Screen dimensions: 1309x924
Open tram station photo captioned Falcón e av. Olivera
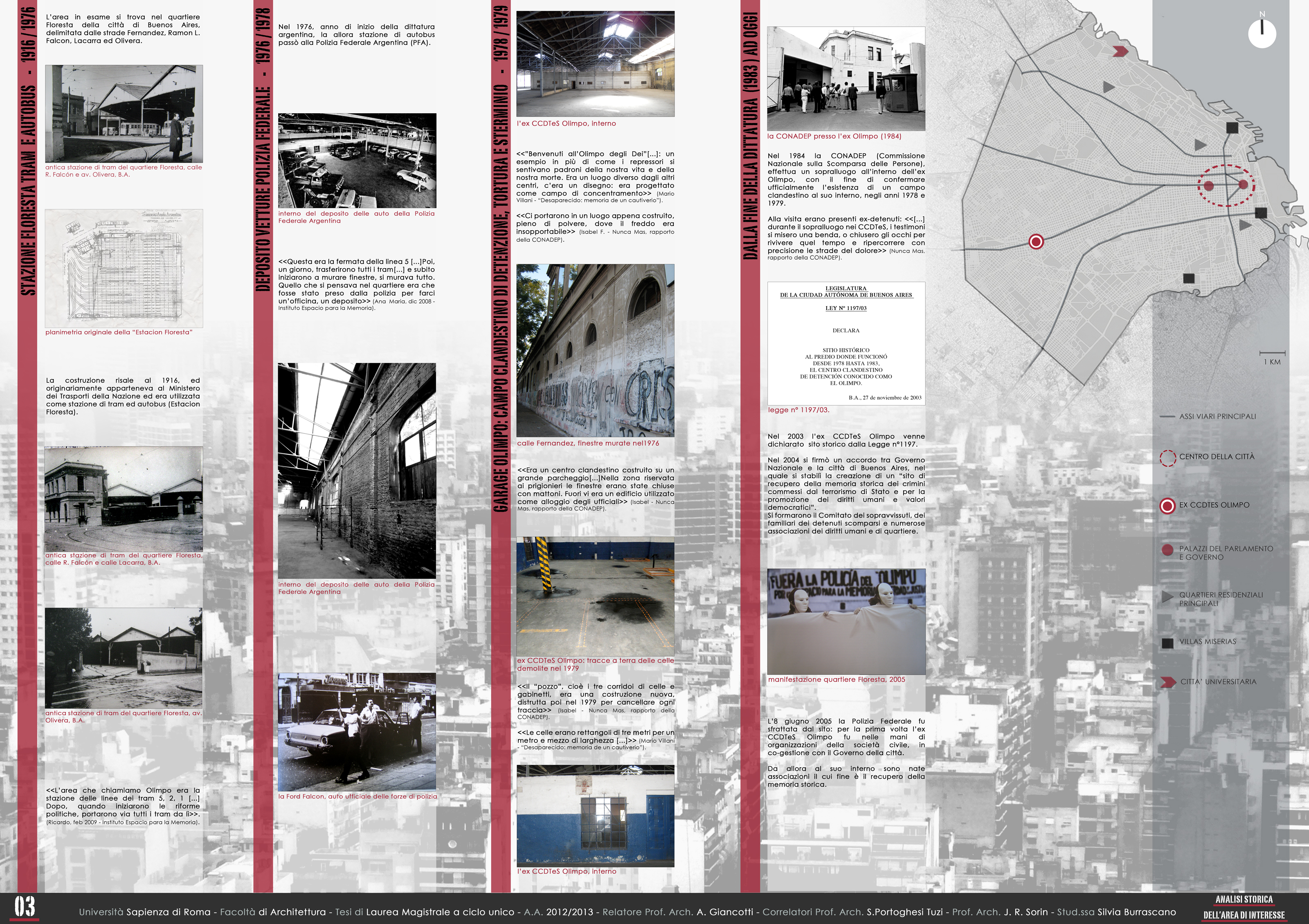(124, 113)
